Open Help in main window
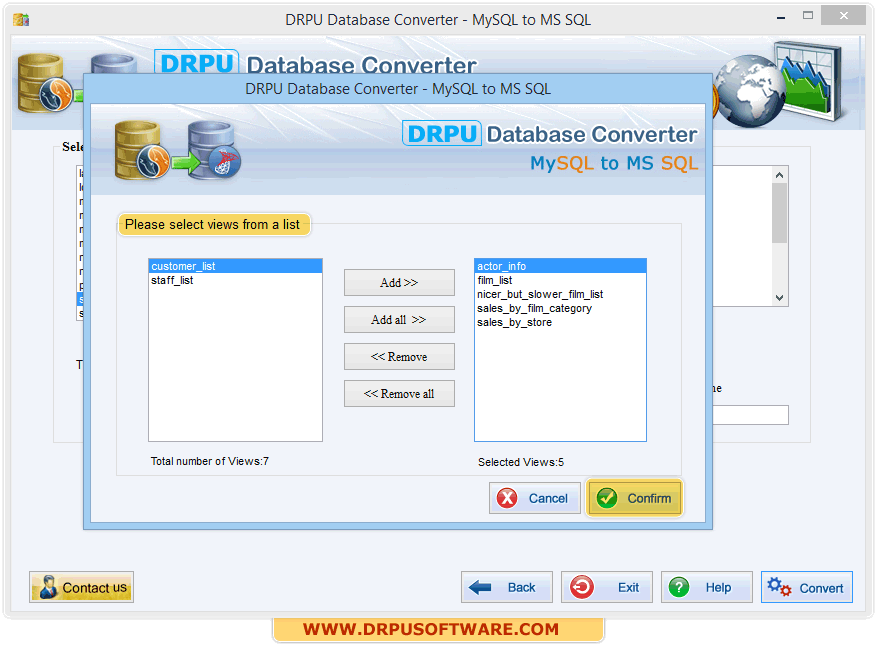The height and width of the screenshot is (645, 877). (707, 587)
